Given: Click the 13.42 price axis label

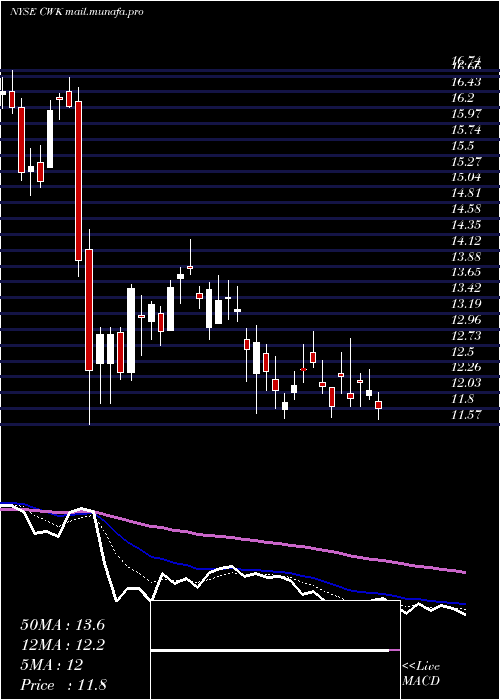Looking at the screenshot, I should (466, 288).
